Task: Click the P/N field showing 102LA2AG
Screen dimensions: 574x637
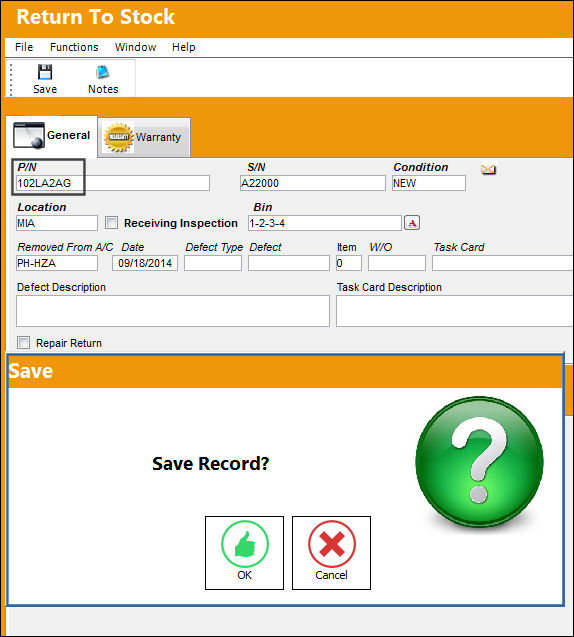Action: click(x=113, y=183)
